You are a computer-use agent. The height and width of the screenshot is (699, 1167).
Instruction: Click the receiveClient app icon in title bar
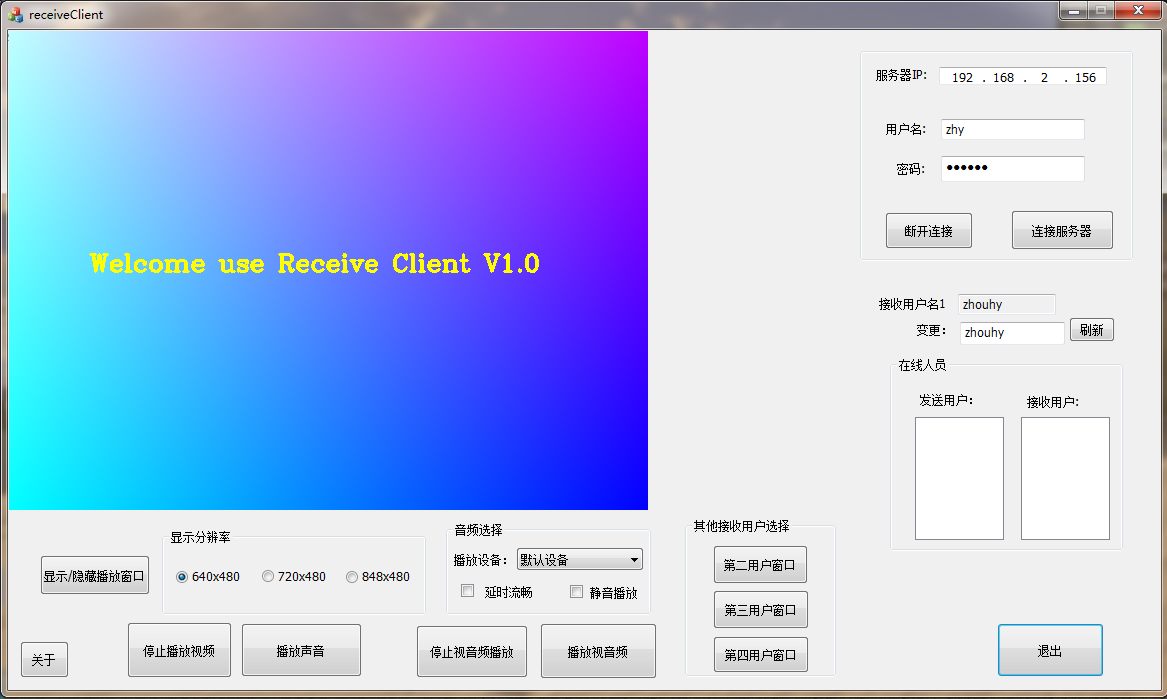(x=16, y=15)
